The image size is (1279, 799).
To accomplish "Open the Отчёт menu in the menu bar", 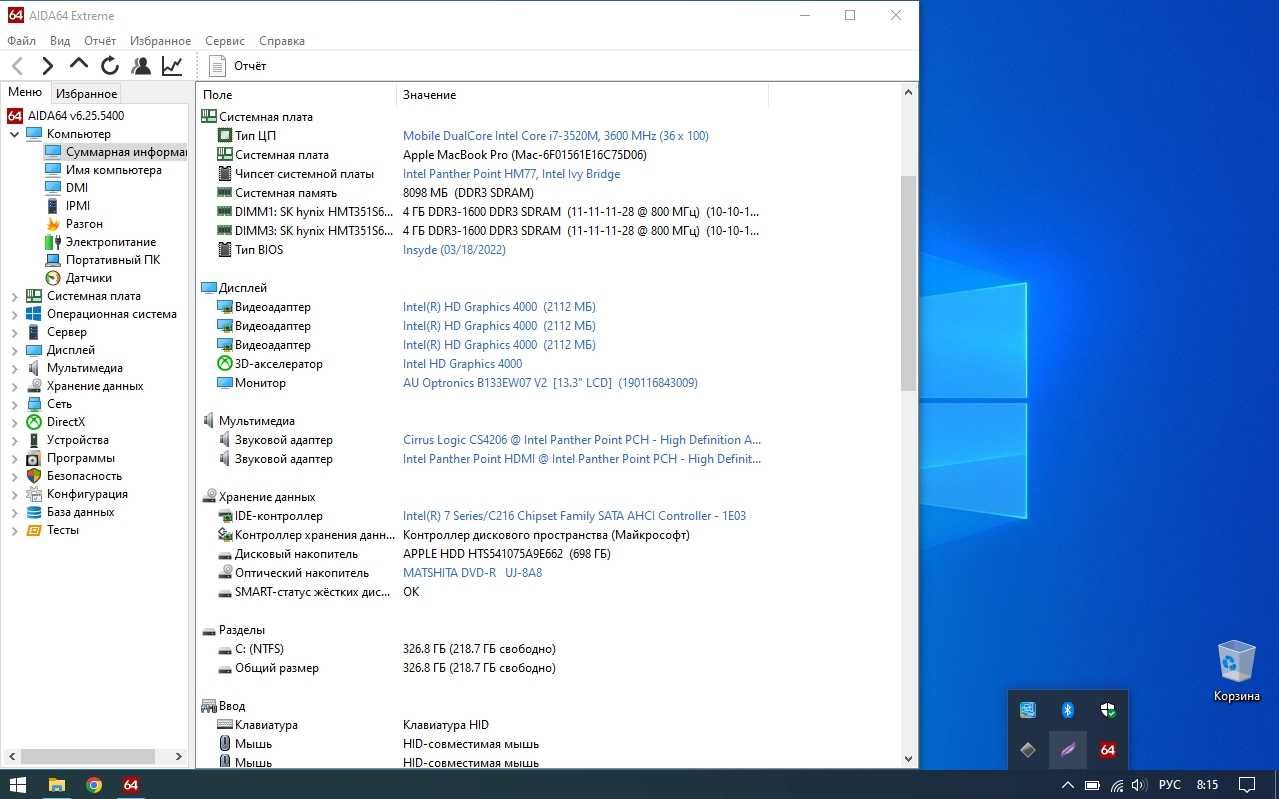I will tap(100, 41).
